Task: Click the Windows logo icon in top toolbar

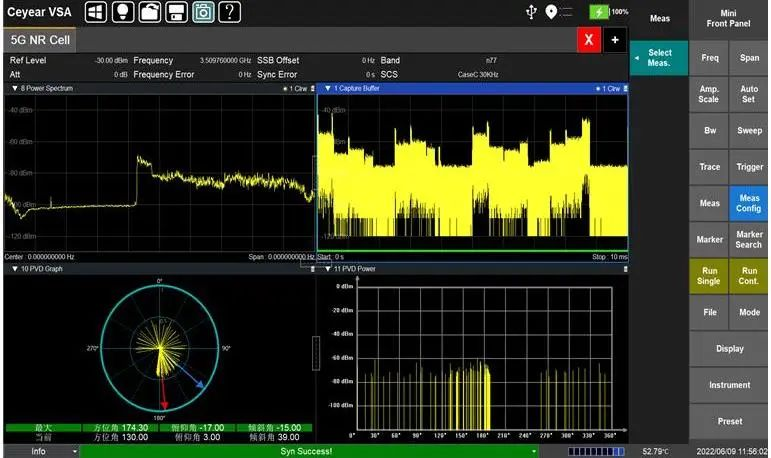Action: [96, 12]
